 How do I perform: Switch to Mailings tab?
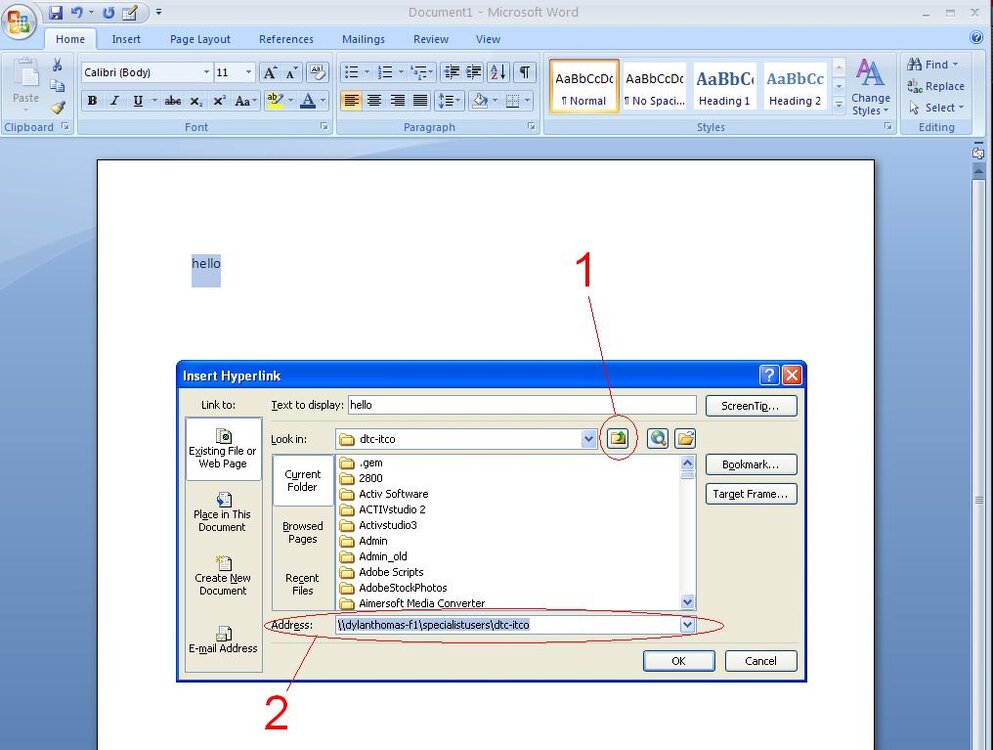(x=364, y=39)
